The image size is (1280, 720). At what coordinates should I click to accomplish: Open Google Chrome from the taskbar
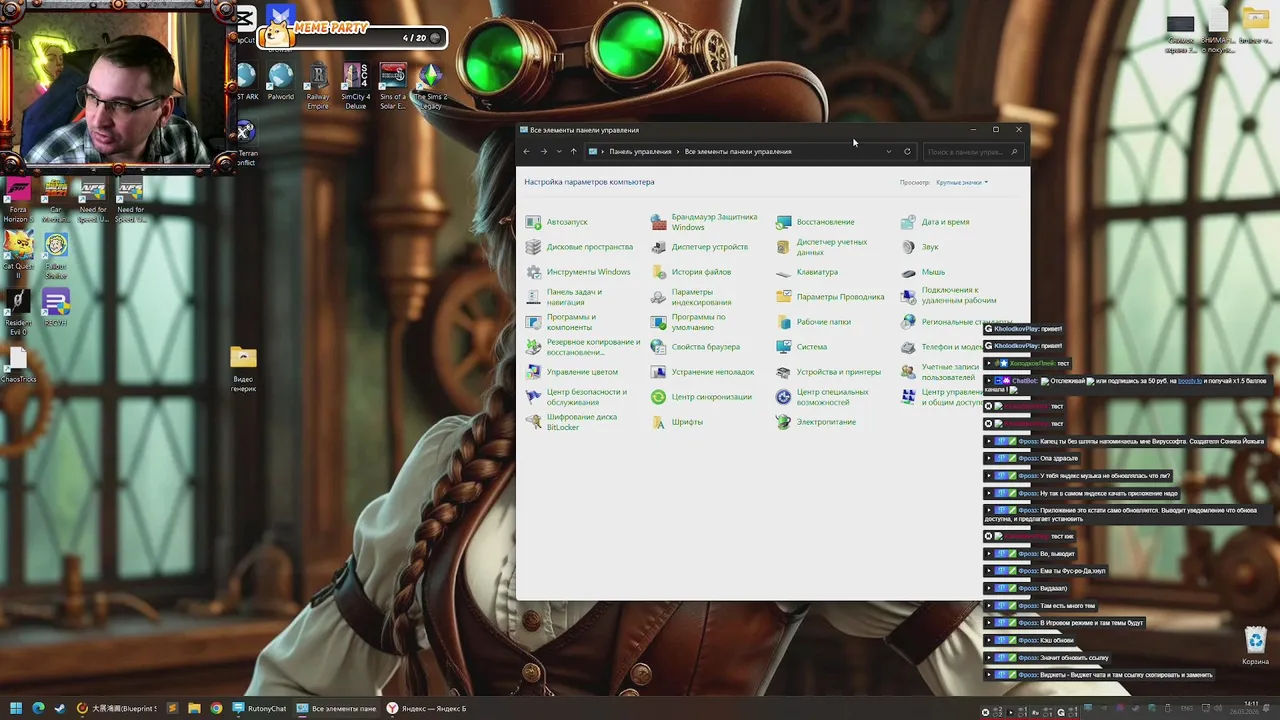pos(216,709)
